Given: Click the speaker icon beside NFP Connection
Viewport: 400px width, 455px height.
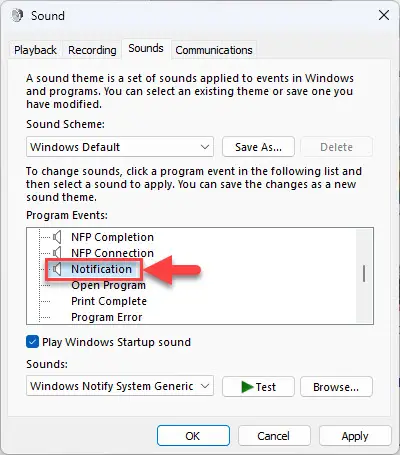Looking at the screenshot, I should pos(57,253).
